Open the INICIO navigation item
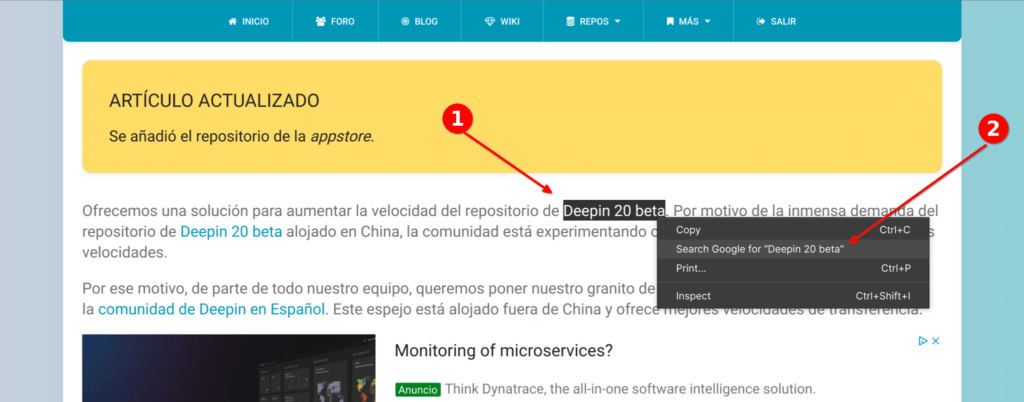 point(248,22)
